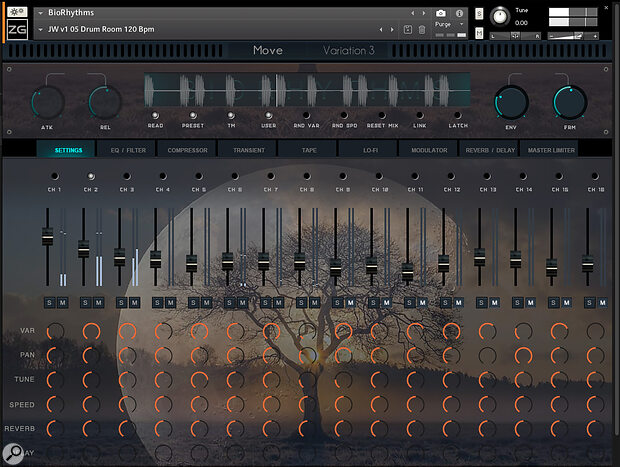The width and height of the screenshot is (620, 467).
Task: Mute the instrument with the header M button
Action: pyautogui.click(x=479, y=33)
